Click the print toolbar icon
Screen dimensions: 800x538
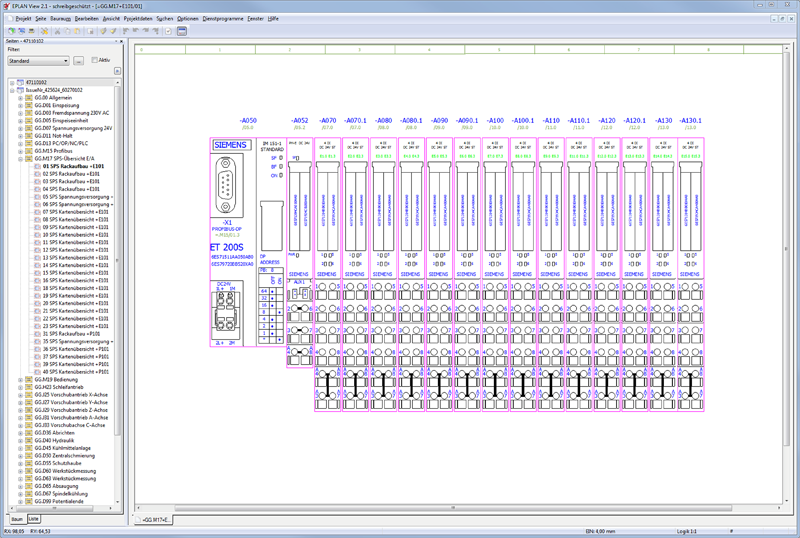(31, 31)
